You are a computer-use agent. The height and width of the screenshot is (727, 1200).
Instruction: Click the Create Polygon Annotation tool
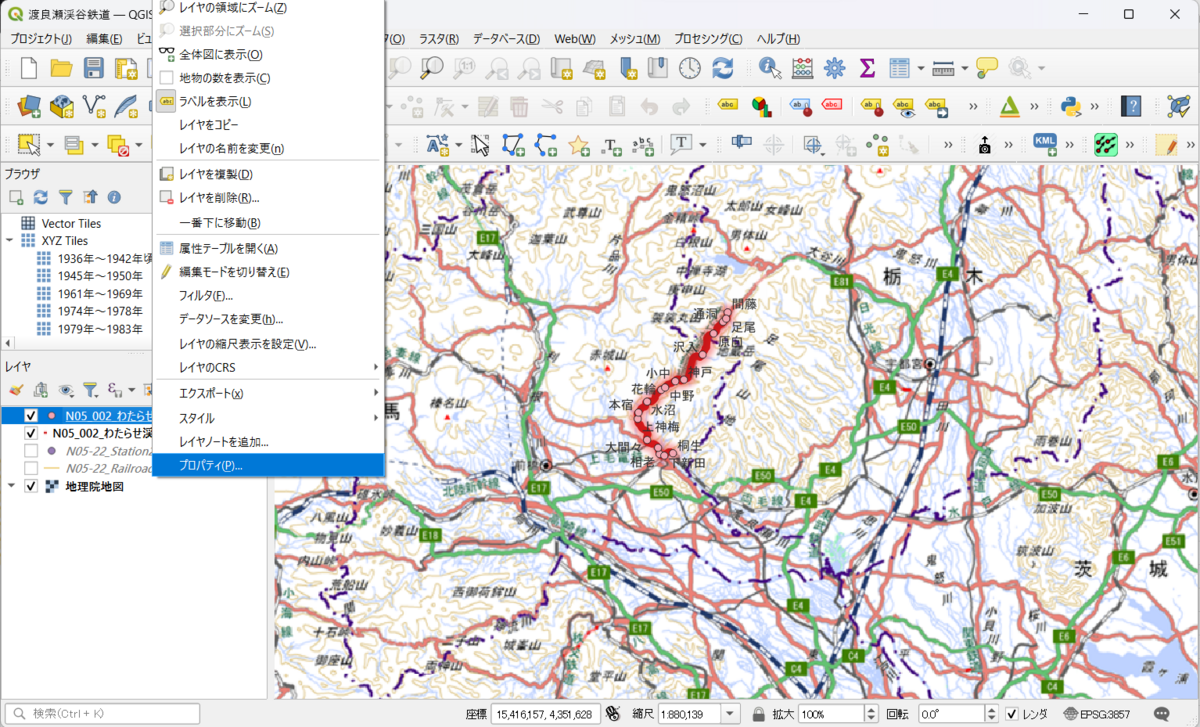(x=513, y=144)
